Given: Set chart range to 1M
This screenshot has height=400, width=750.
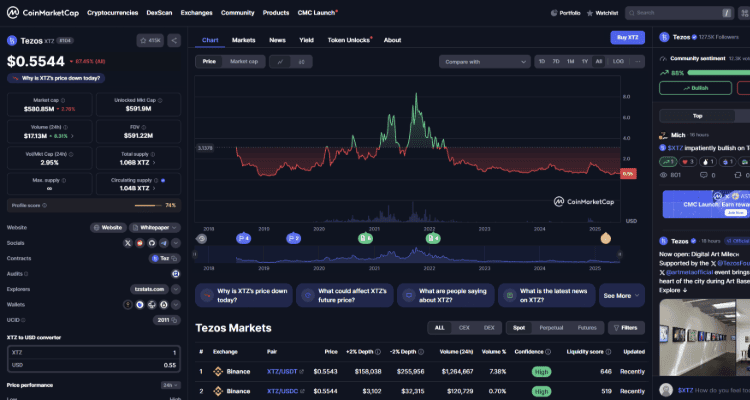Looking at the screenshot, I should point(570,62).
